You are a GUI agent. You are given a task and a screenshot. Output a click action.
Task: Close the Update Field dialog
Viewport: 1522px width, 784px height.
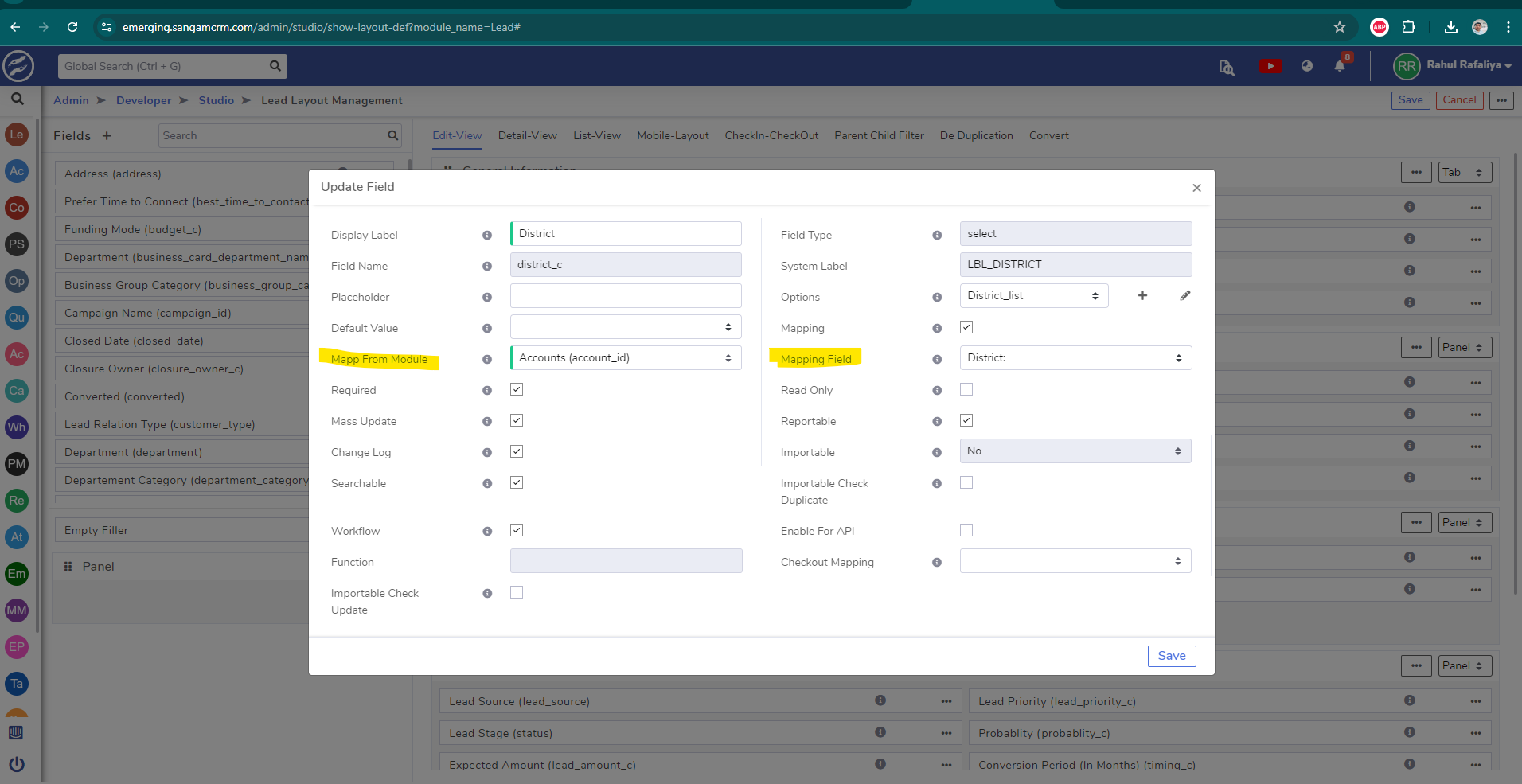tap(1196, 188)
